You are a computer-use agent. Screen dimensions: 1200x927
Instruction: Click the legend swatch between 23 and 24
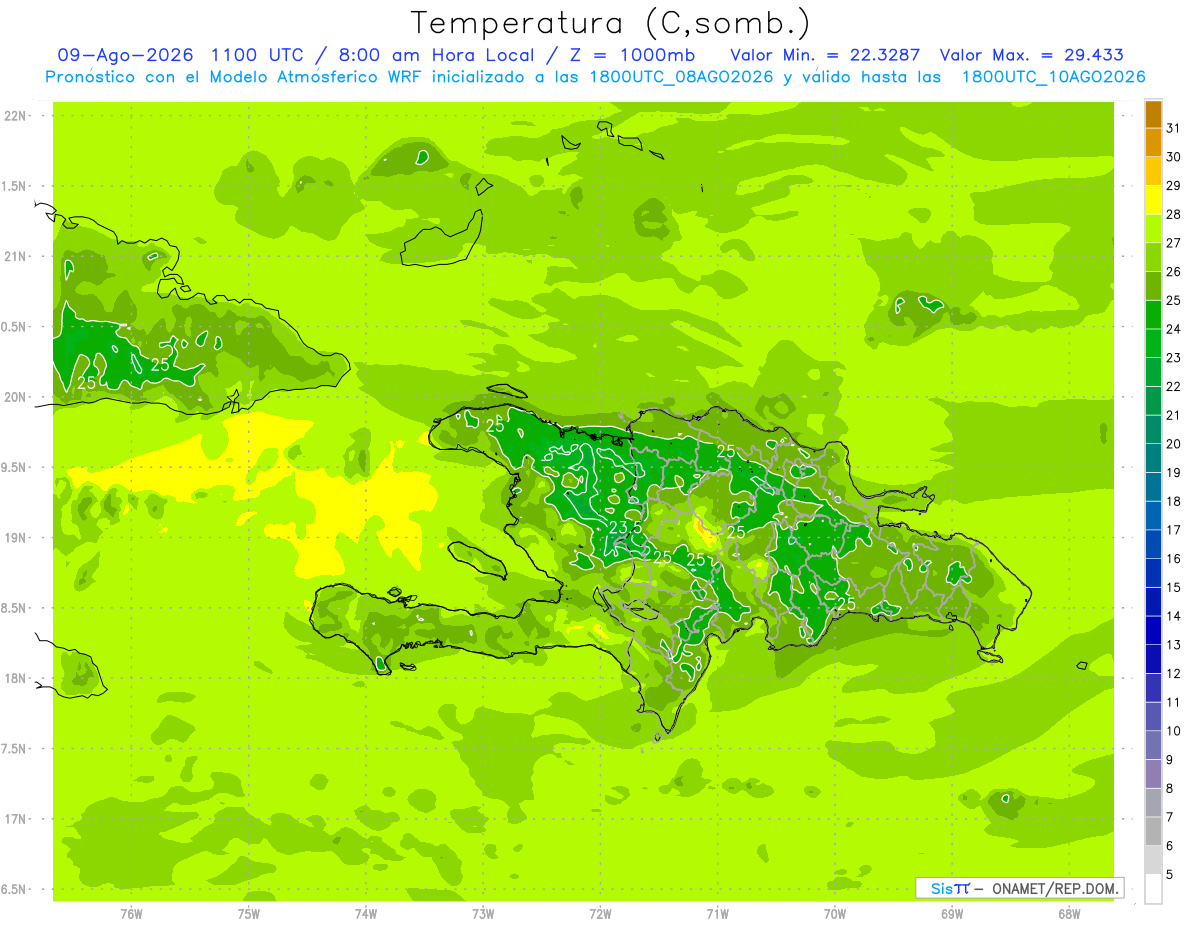click(x=1153, y=343)
